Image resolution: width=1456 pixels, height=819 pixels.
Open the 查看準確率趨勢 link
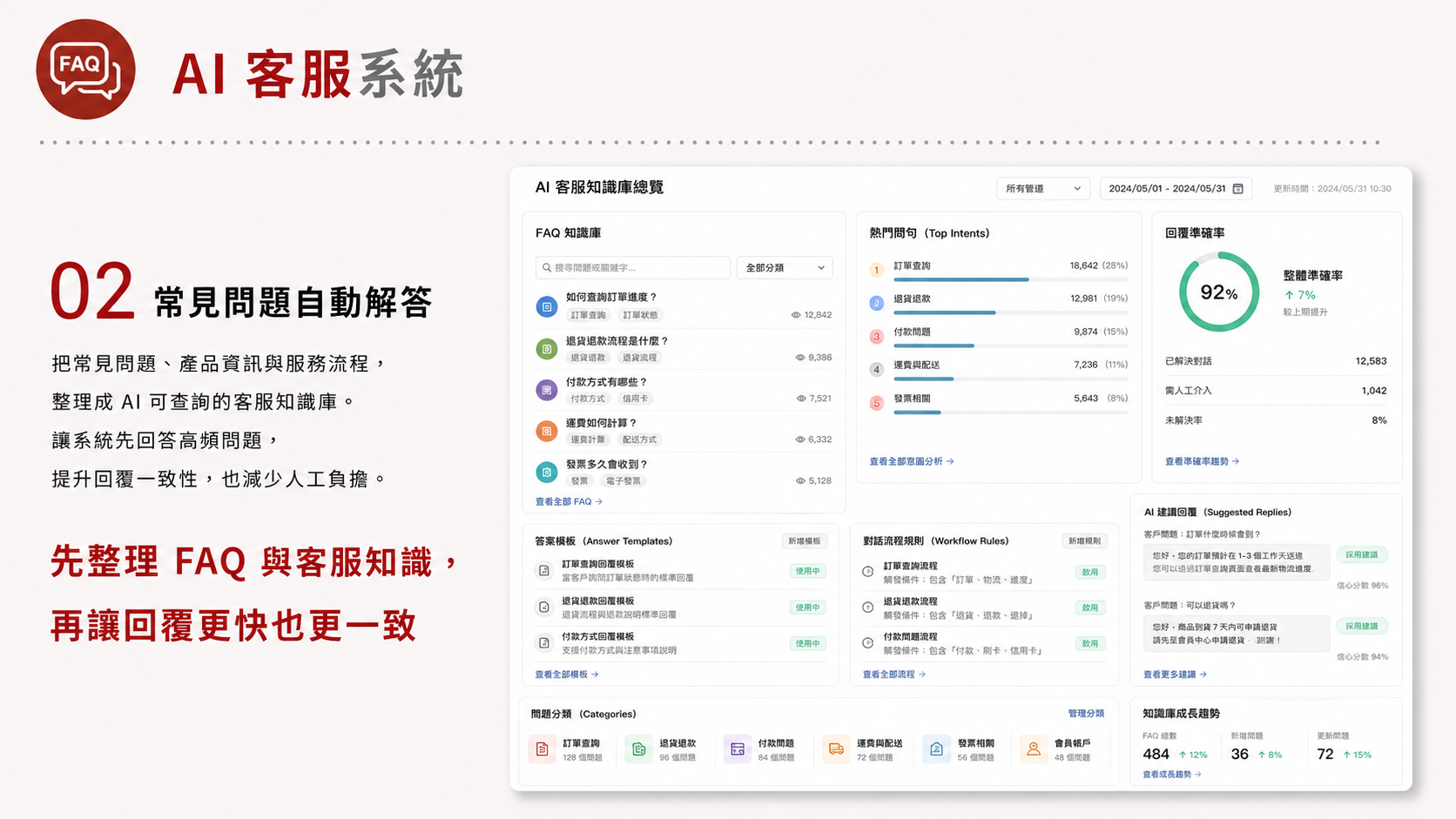point(1202,461)
